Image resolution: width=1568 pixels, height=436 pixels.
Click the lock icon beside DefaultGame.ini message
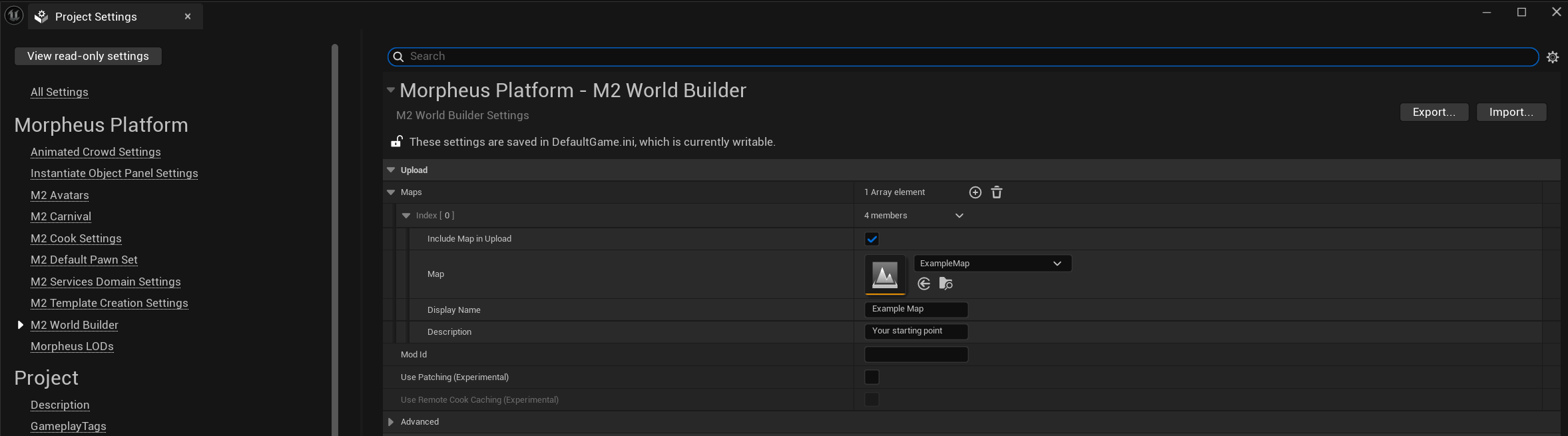[397, 142]
